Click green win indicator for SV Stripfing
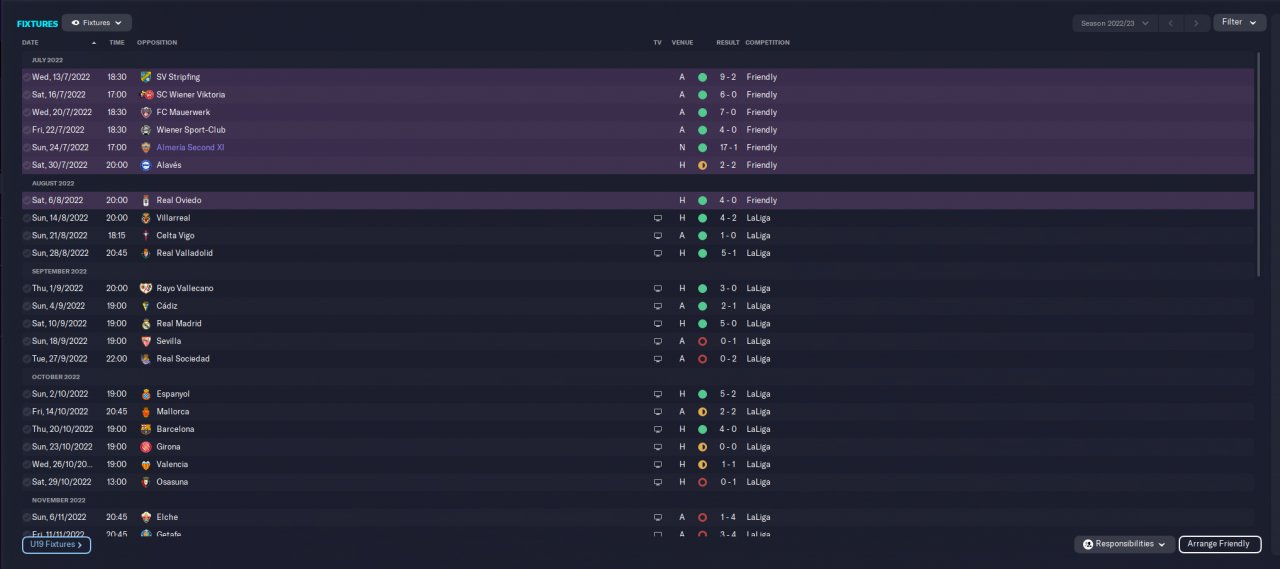1280x569 pixels. pyautogui.click(x=702, y=77)
